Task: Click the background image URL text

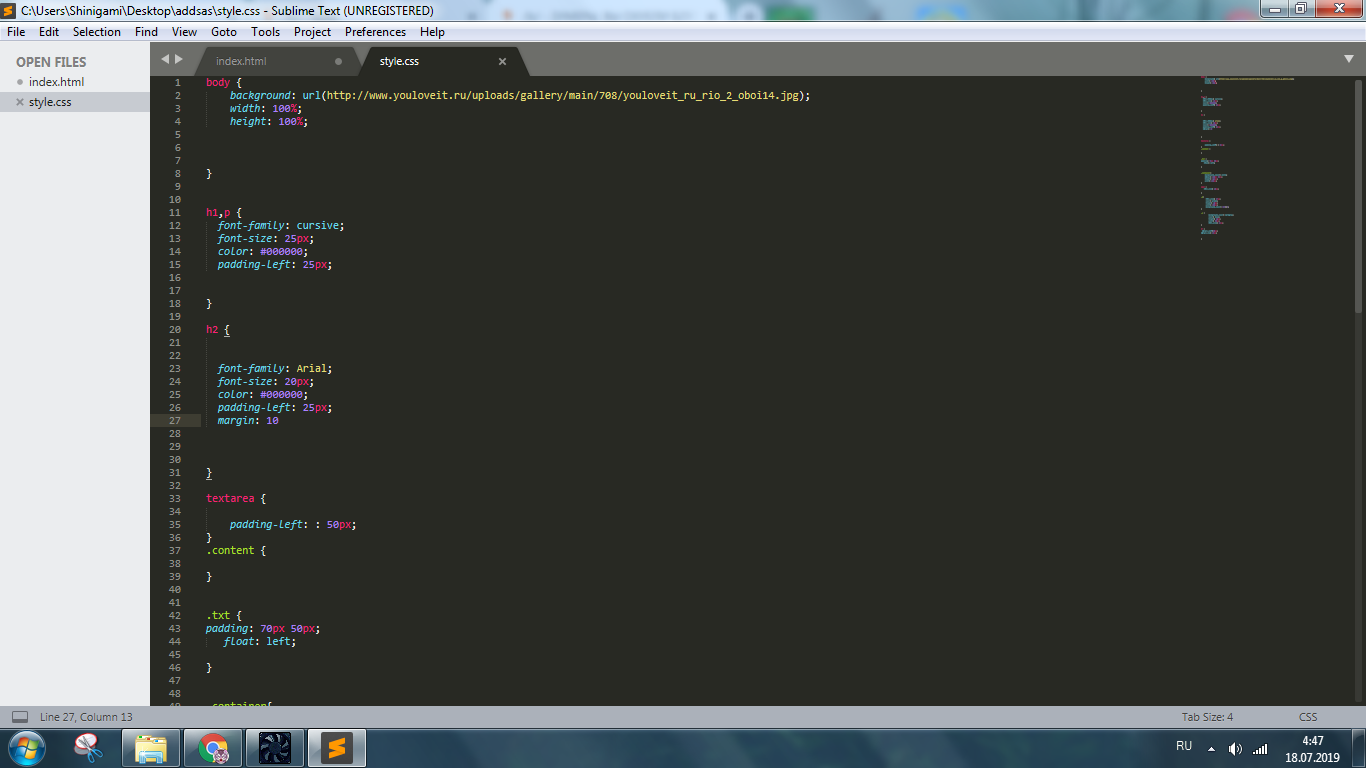Action: coord(566,95)
